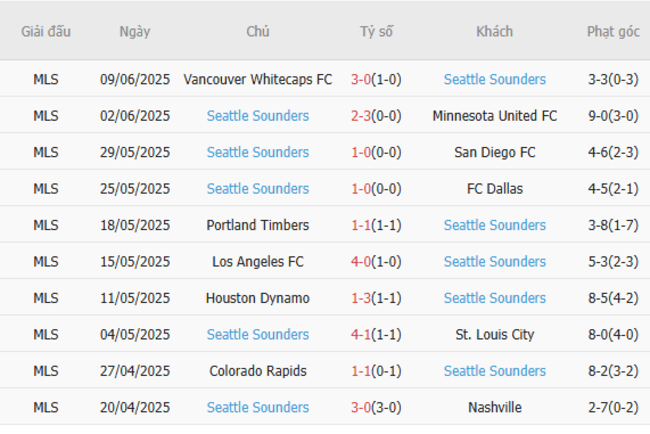Select the 'Ngày' column header
650x434 pixels.
point(135,31)
